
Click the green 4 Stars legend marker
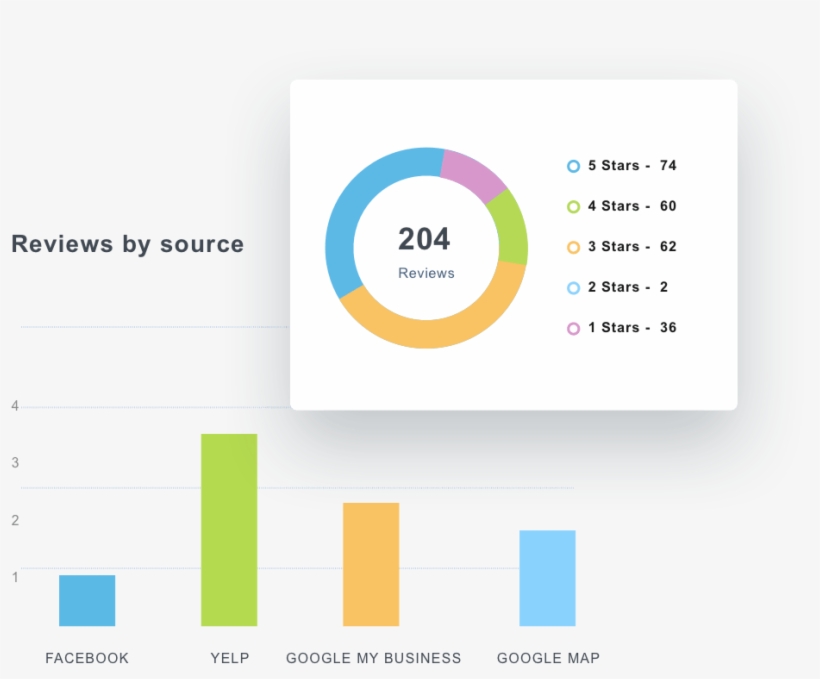(x=572, y=206)
